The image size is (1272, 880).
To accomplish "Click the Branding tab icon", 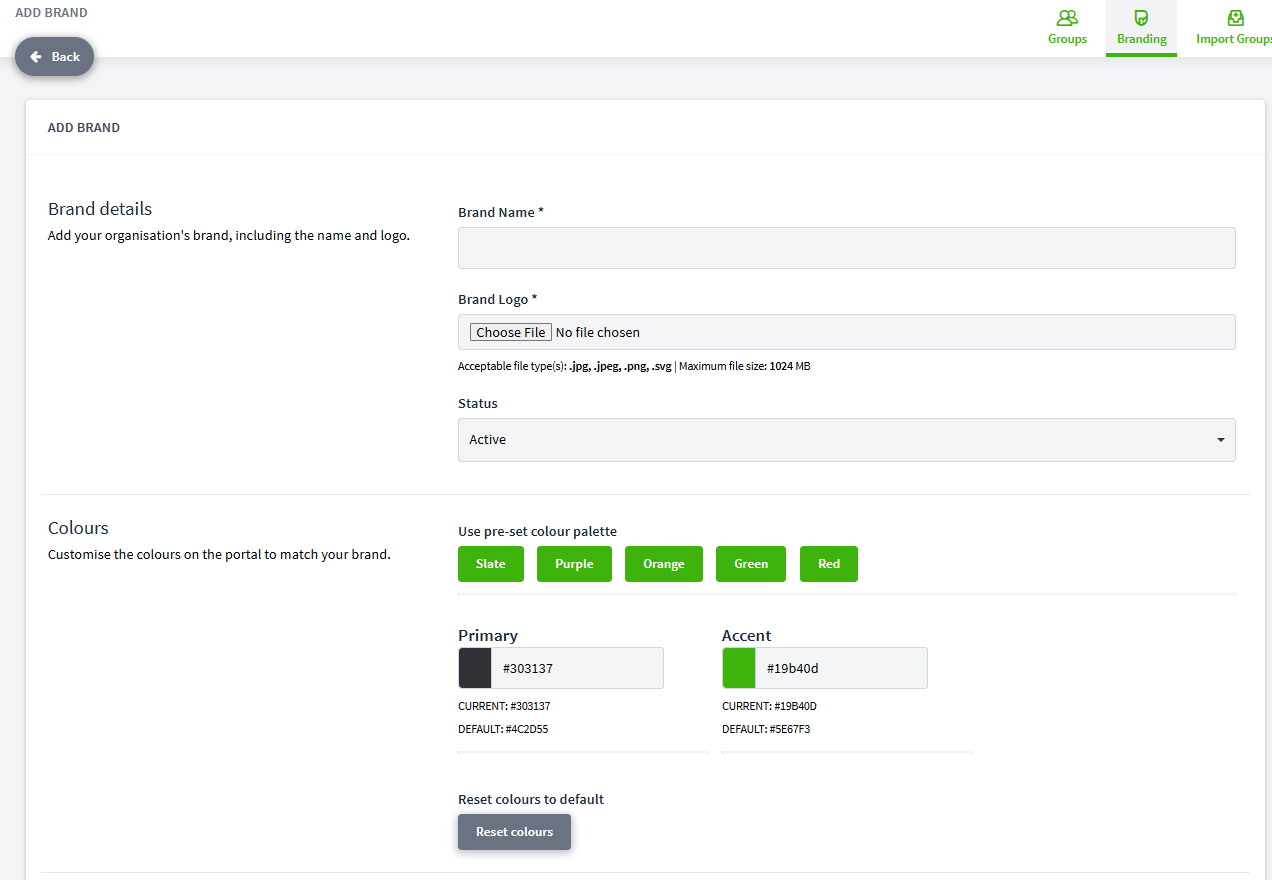I will coord(1141,18).
